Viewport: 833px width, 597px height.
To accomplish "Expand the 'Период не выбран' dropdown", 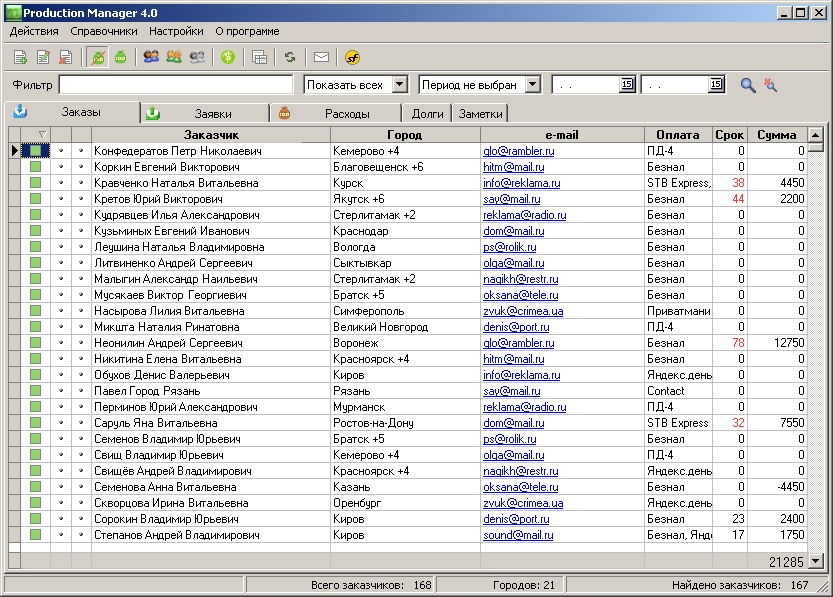I will pos(532,85).
